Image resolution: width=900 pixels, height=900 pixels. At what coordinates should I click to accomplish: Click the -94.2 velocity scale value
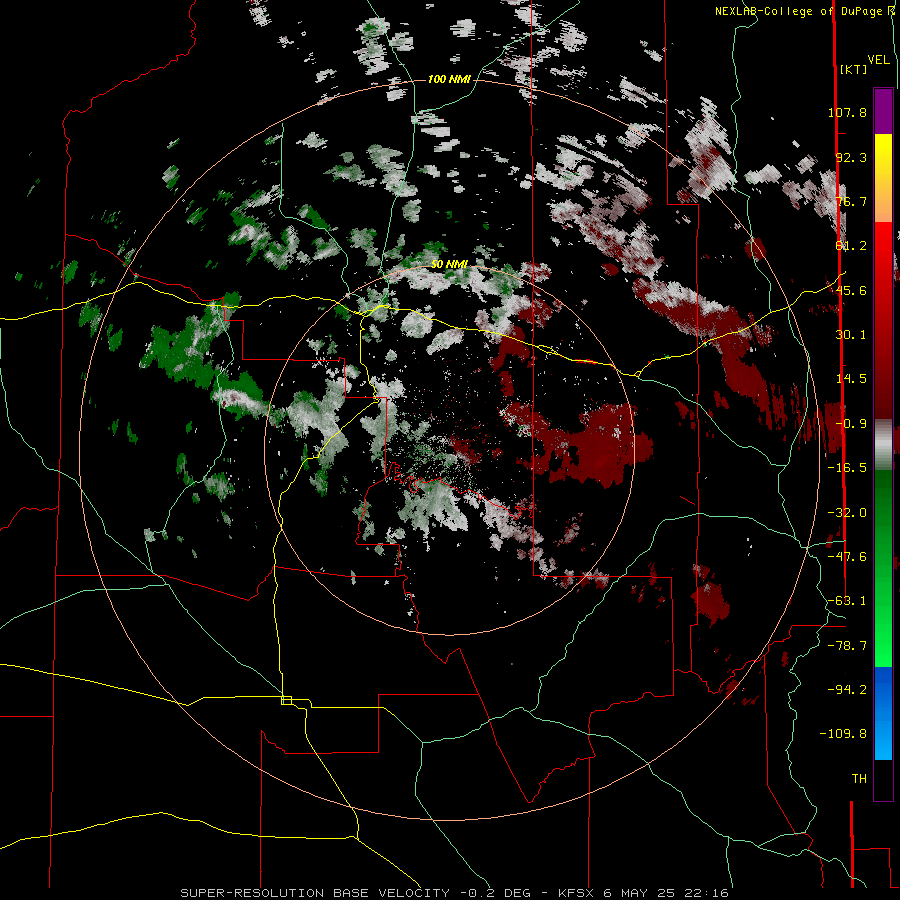tap(847, 689)
